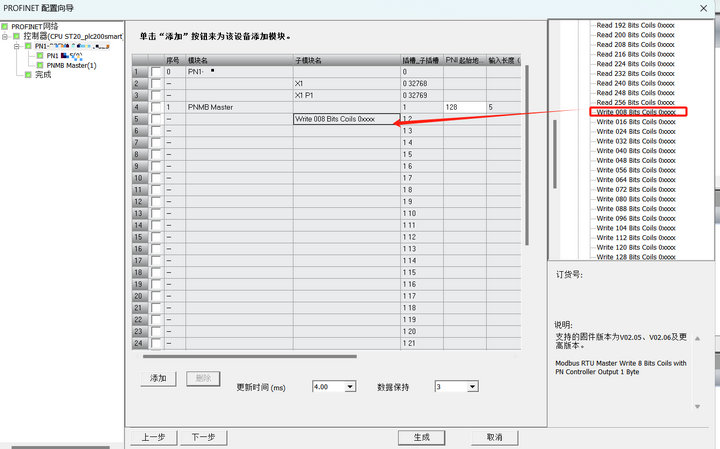
Task: Open the 数据保持 dropdown
Action: click(472, 387)
